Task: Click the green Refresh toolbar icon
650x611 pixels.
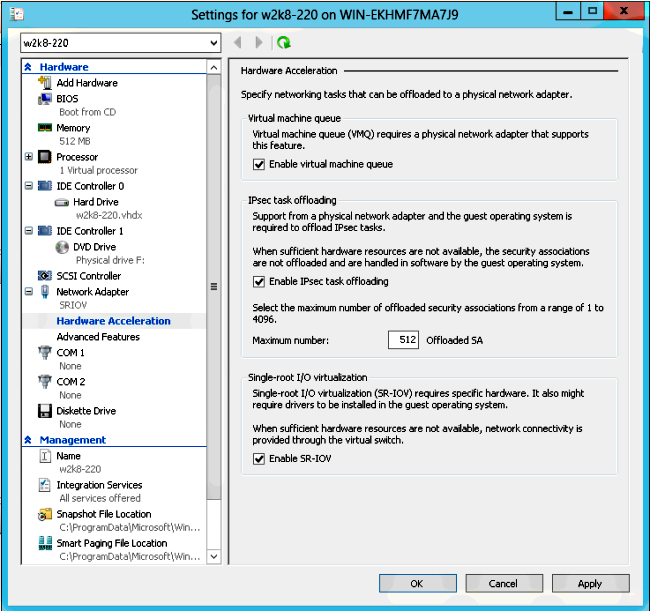Action: 284,42
